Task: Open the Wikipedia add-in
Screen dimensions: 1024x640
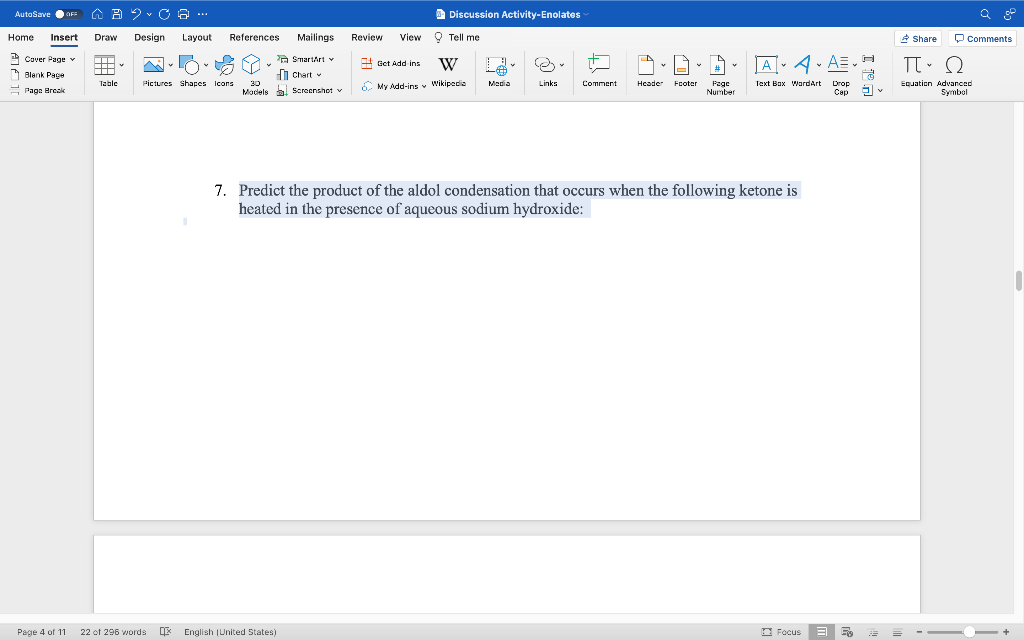Action: (x=448, y=70)
